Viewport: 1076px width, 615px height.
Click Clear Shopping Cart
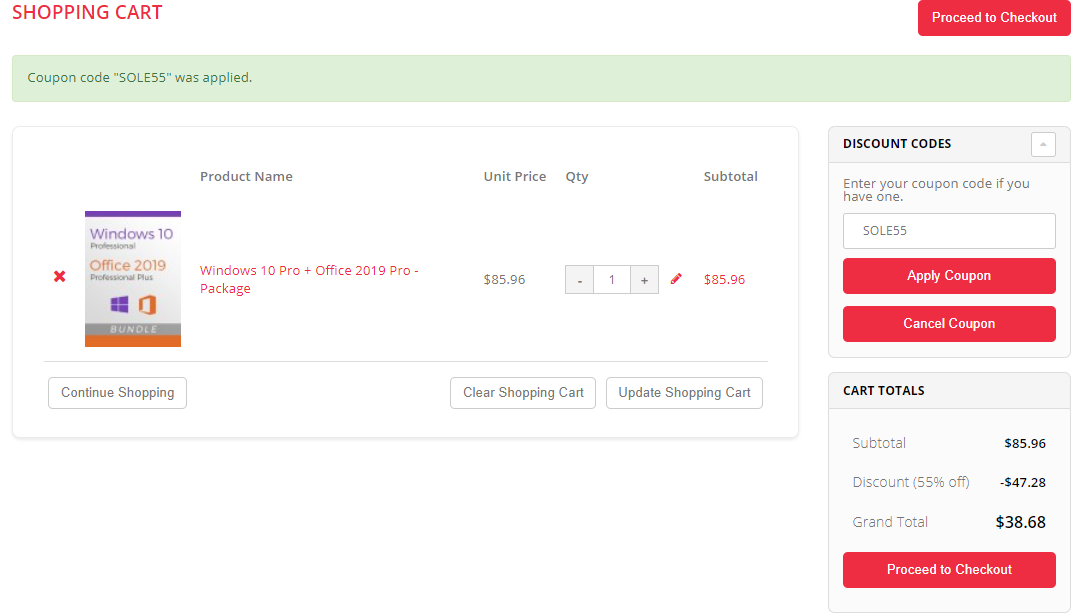click(x=523, y=393)
